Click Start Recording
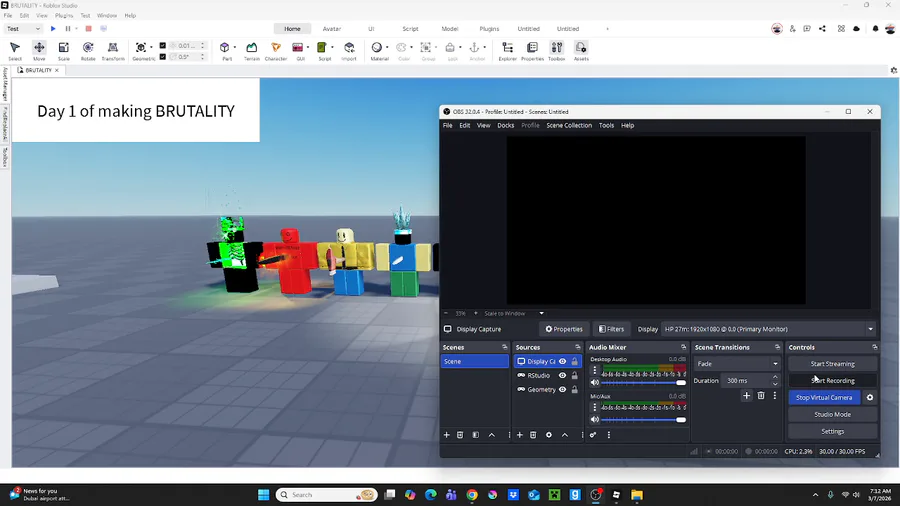The image size is (900, 506). click(832, 380)
